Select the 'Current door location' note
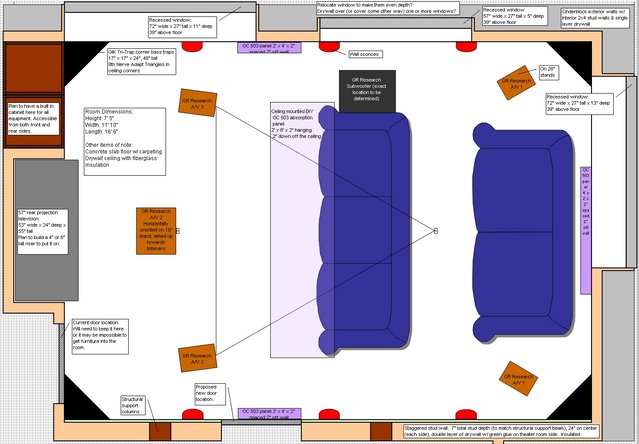This screenshot has height=444, width=639. click(100, 336)
